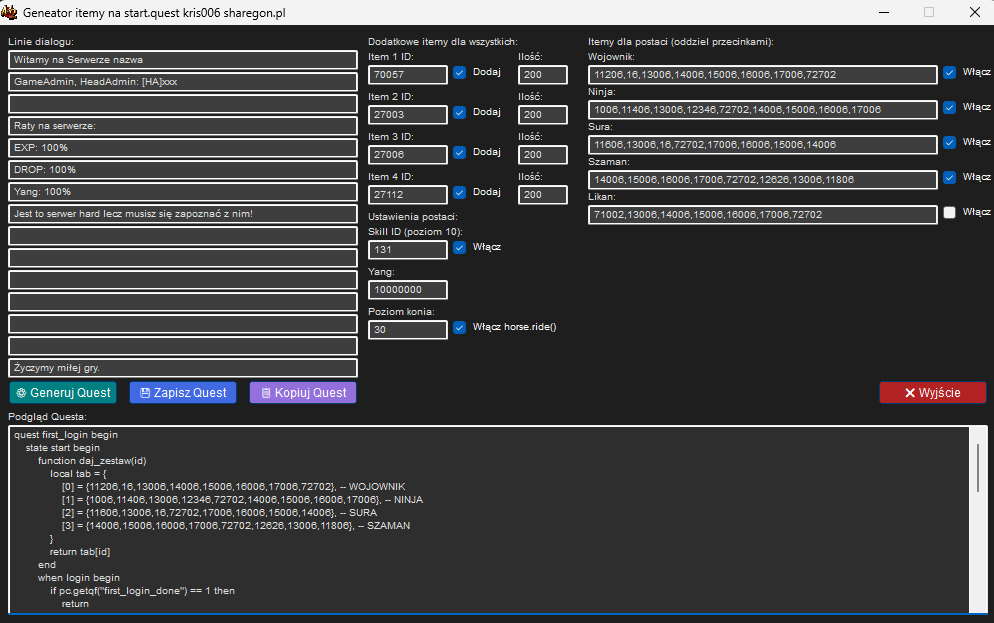994x623 pixels.
Task: Focus the Item 2 ID field
Action: [408, 115]
